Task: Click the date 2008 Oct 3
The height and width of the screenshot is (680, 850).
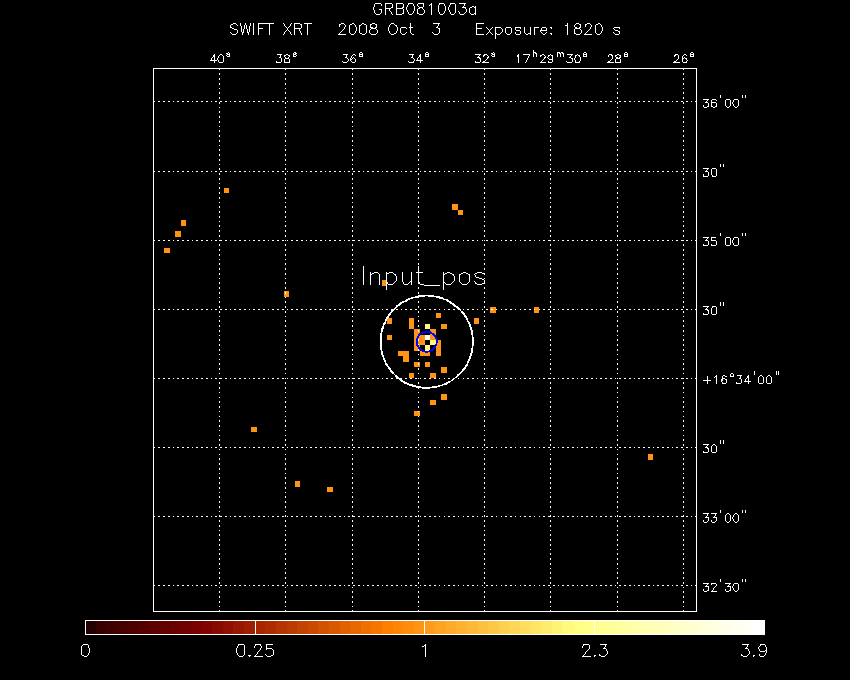Action: pyautogui.click(x=389, y=29)
